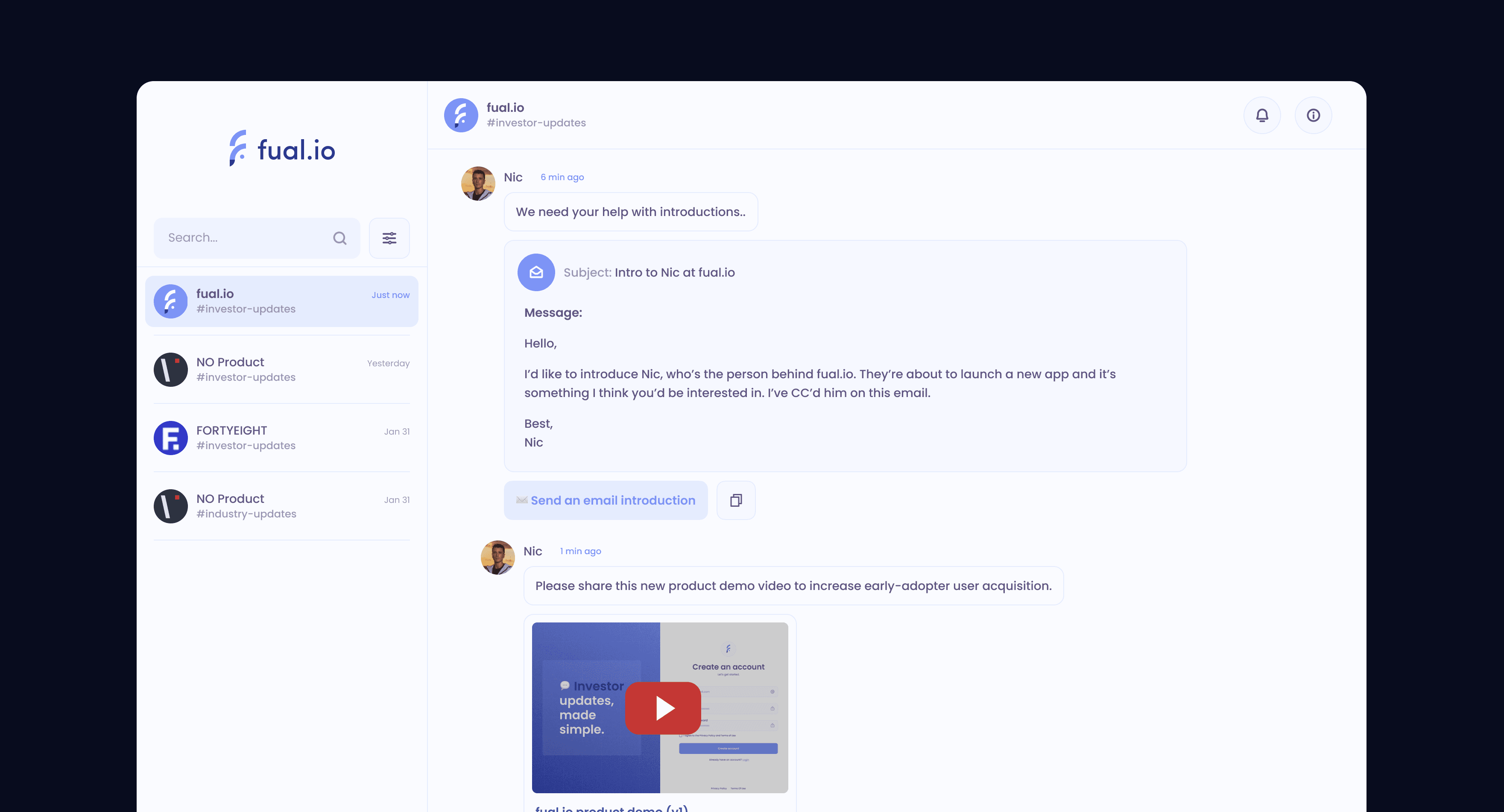Open filter options next to search bar
The height and width of the screenshot is (812, 1504).
click(x=389, y=238)
